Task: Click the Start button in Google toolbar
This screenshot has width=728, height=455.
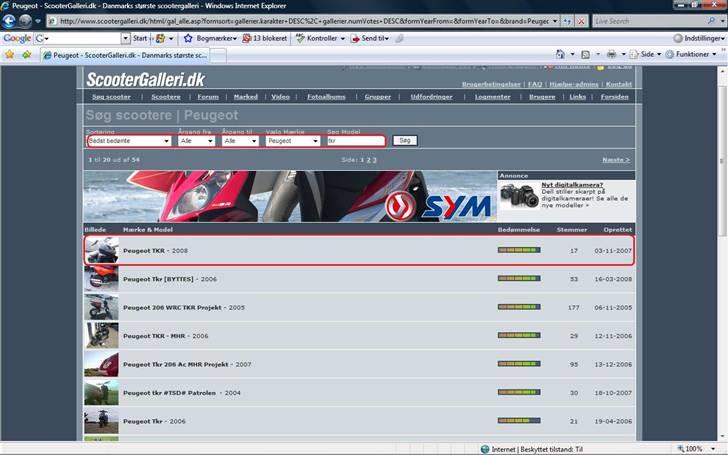Action: coord(140,38)
